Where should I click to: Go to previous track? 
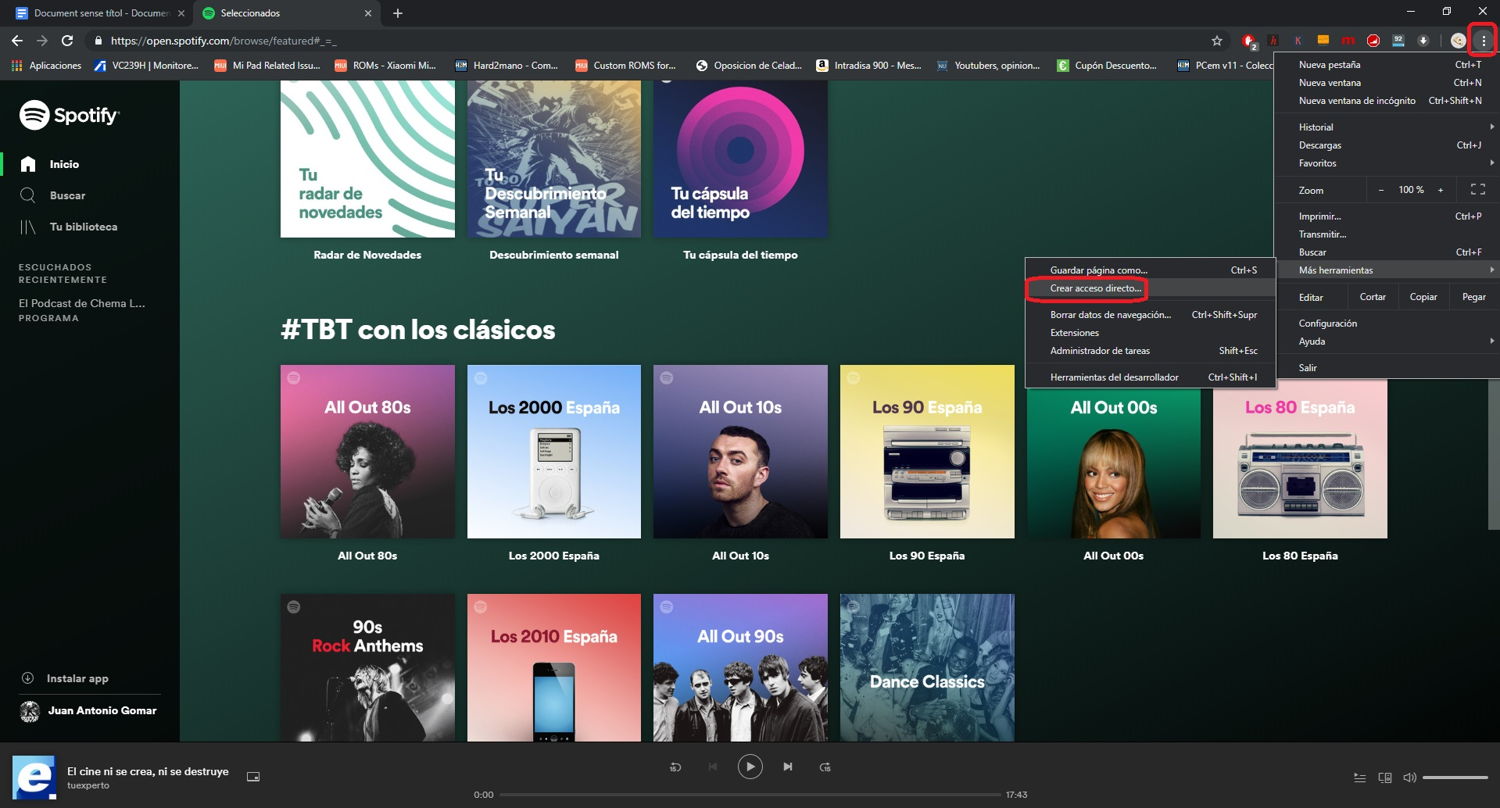click(713, 767)
